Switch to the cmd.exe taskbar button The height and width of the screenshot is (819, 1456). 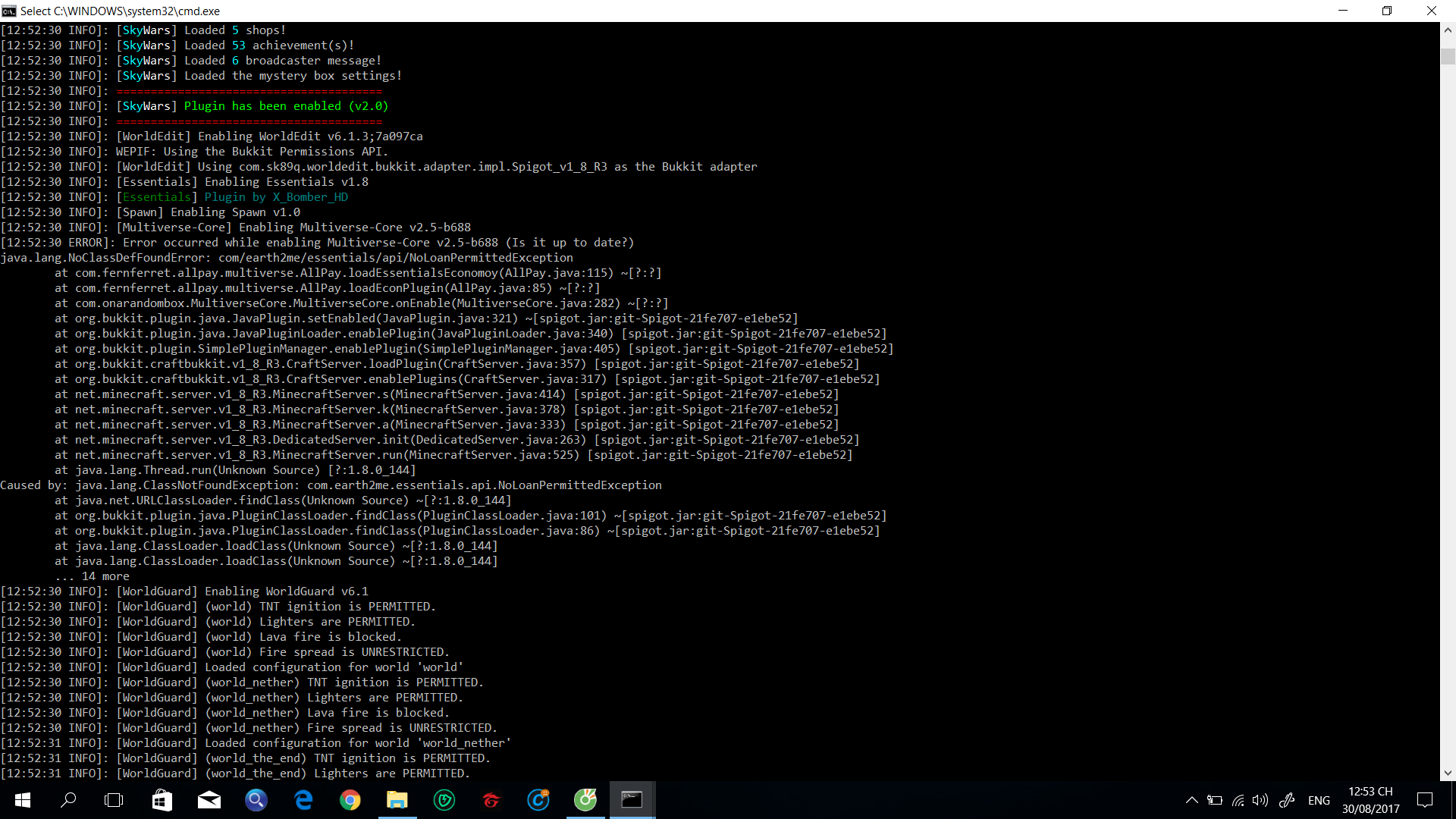click(x=632, y=800)
